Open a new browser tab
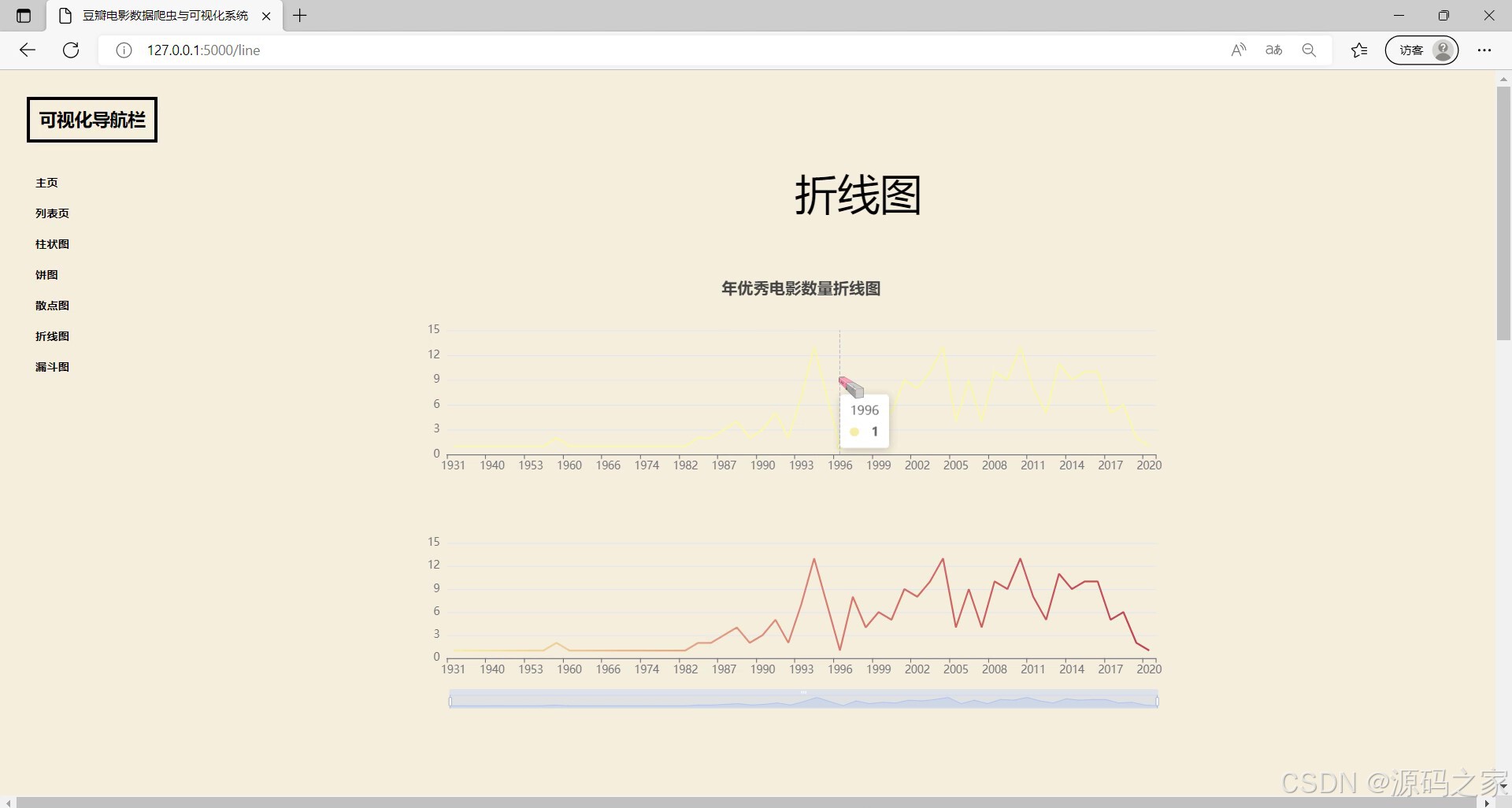1512x808 pixels. (x=299, y=15)
